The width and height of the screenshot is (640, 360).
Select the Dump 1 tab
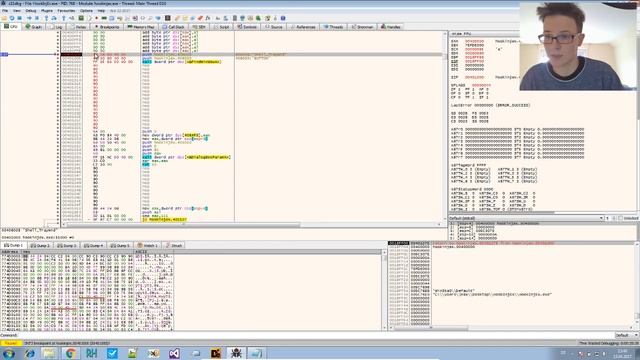[x=13, y=245]
